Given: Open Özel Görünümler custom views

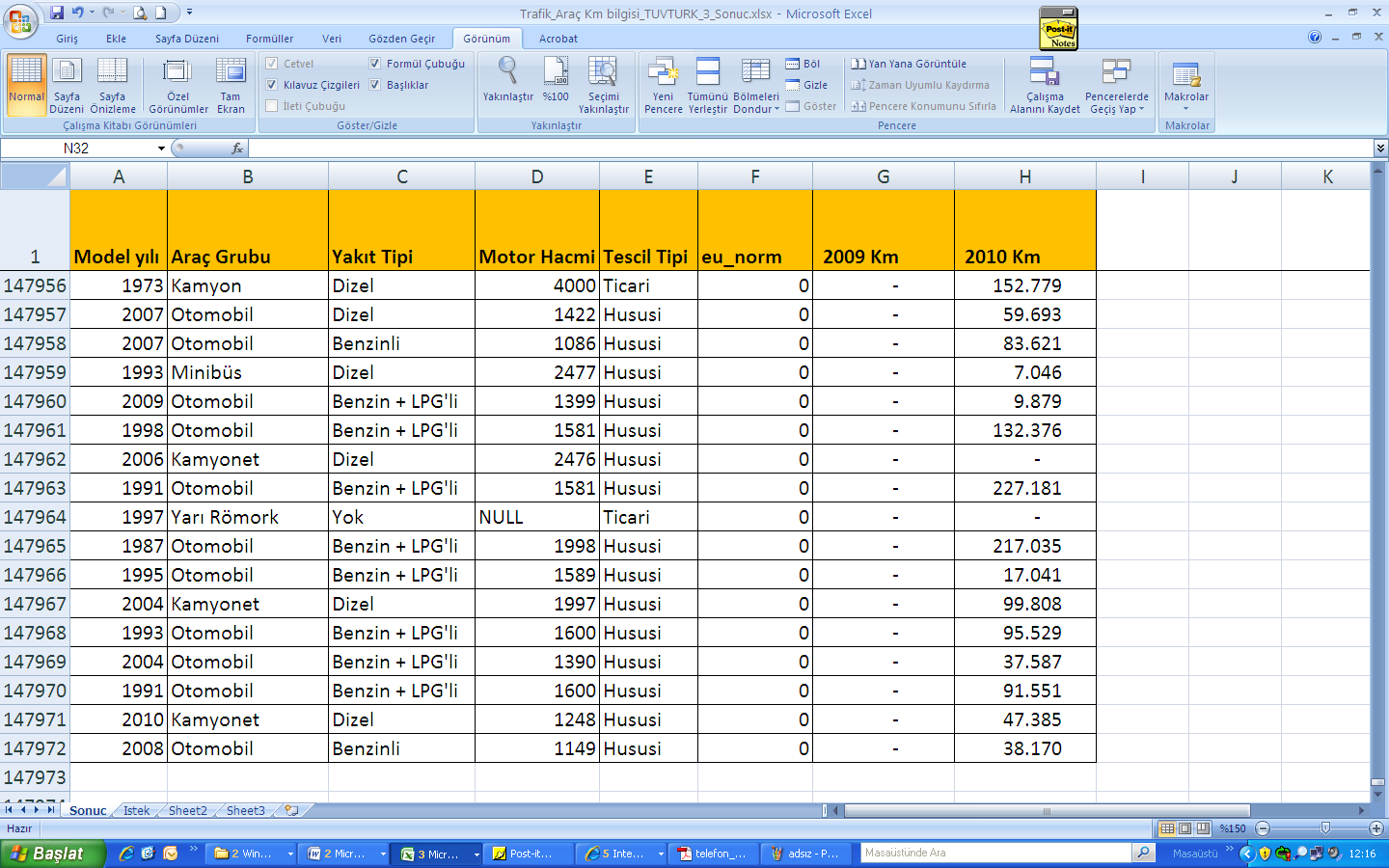Looking at the screenshot, I should point(178,85).
